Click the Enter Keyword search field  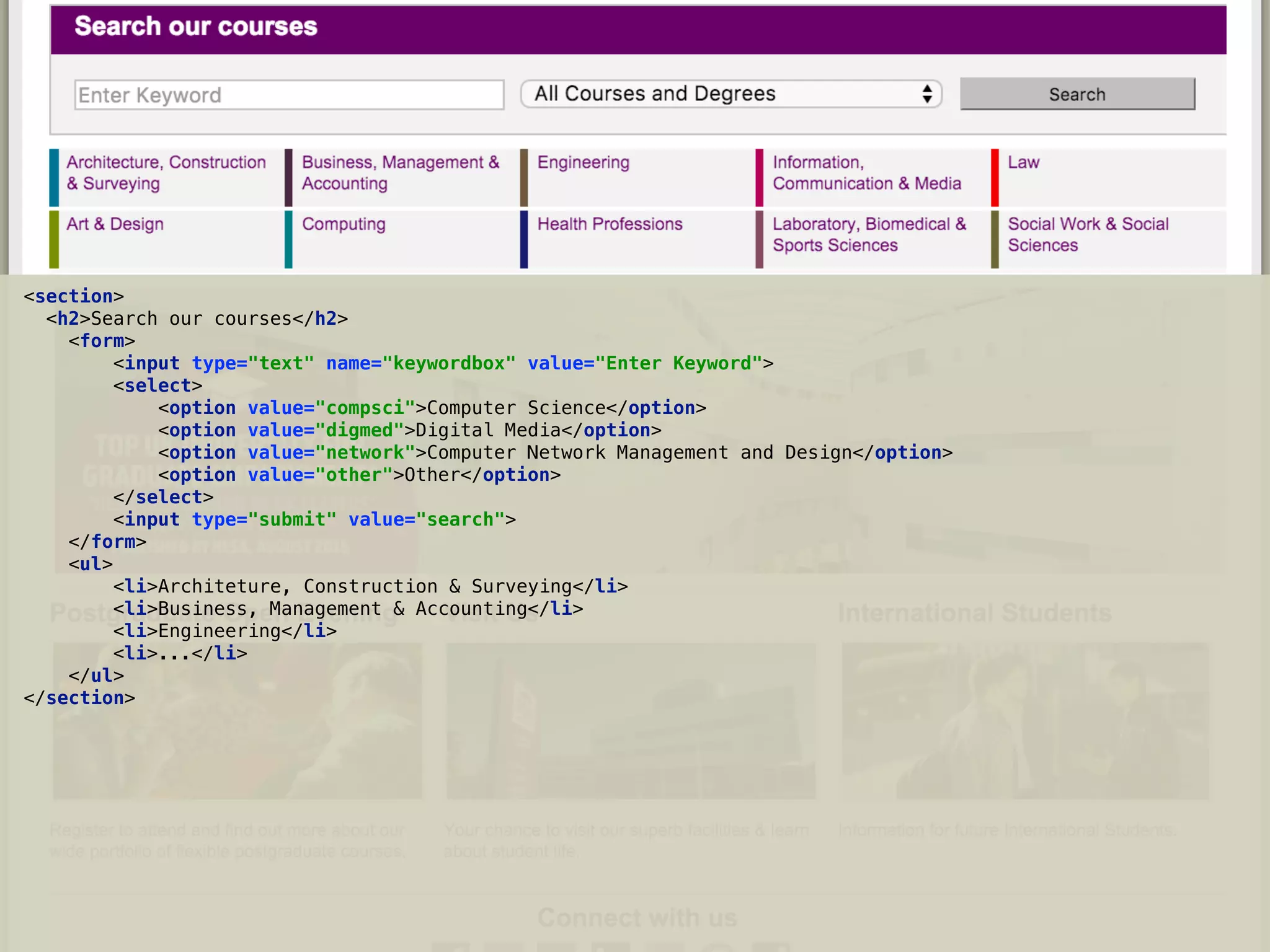[x=288, y=95]
